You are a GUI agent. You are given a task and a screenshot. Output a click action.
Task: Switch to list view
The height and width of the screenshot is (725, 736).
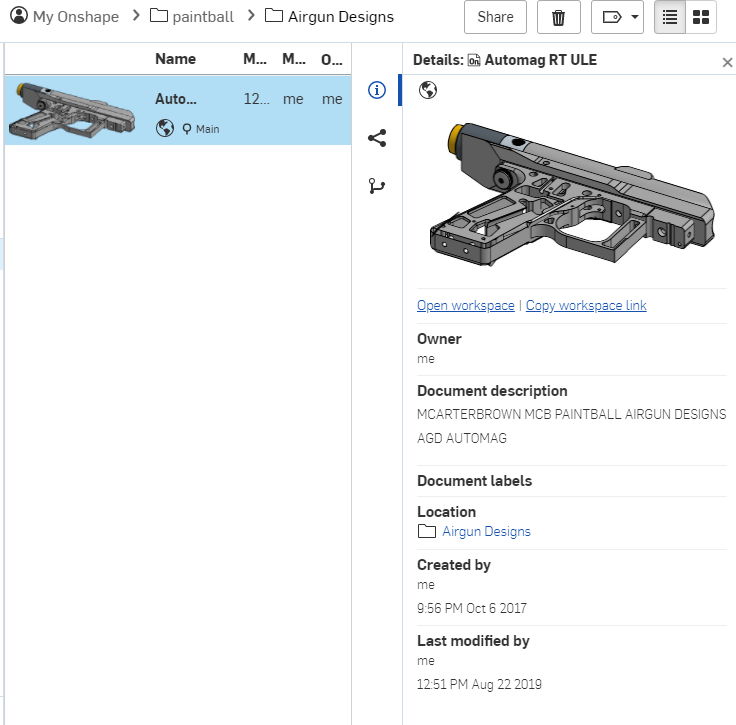point(670,17)
